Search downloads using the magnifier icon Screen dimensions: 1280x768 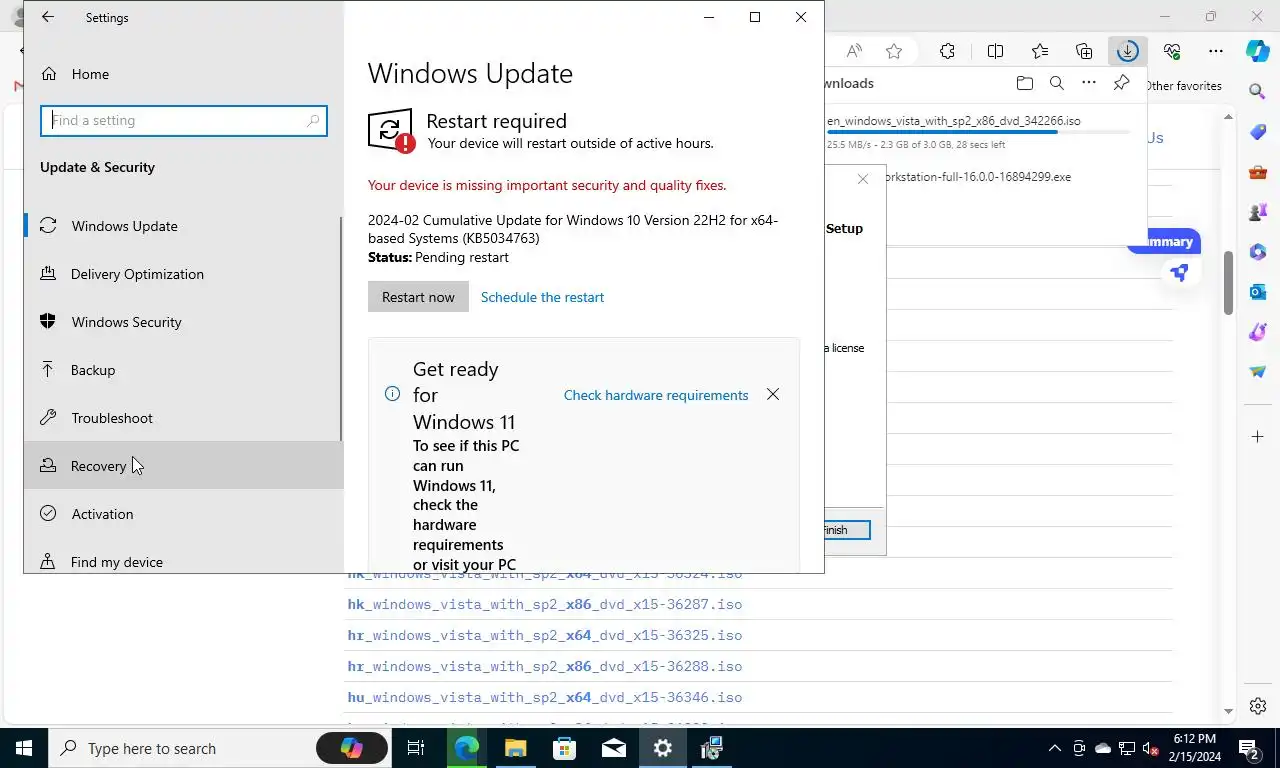pyautogui.click(x=1056, y=83)
